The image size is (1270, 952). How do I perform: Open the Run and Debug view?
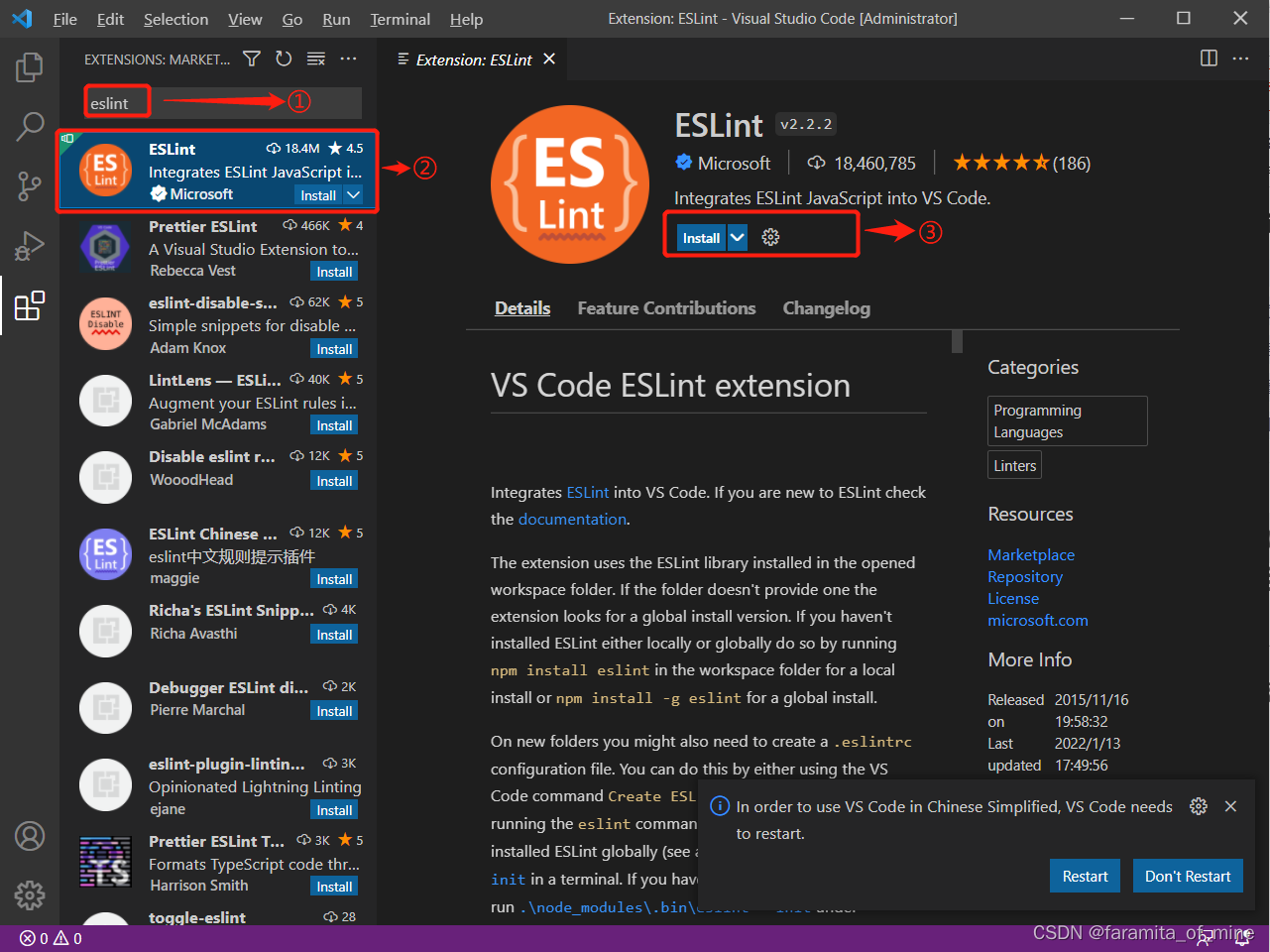pyautogui.click(x=30, y=245)
